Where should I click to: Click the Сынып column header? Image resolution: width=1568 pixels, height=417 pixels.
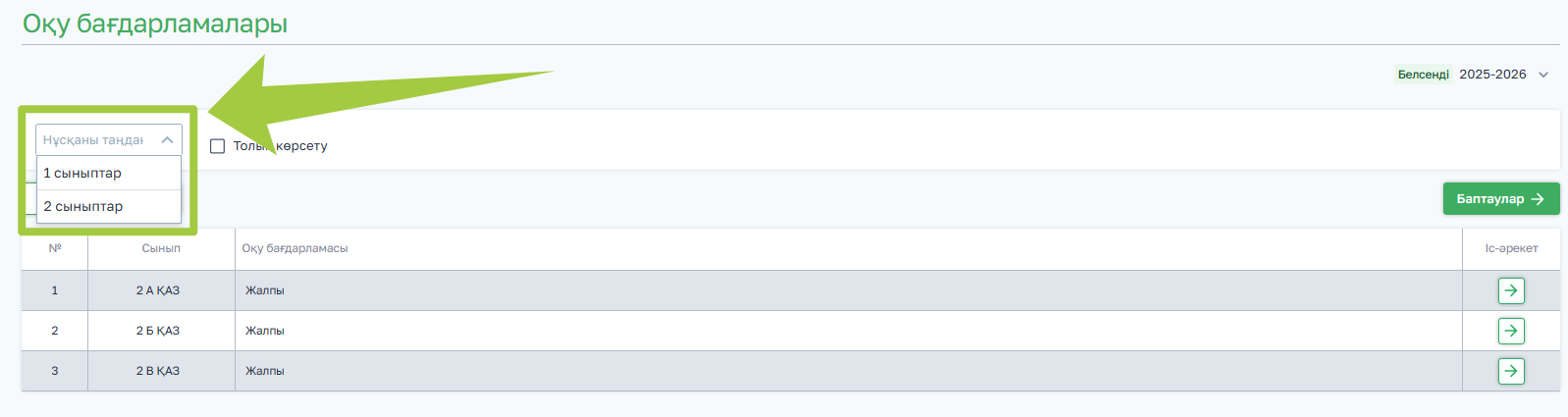[x=161, y=248]
